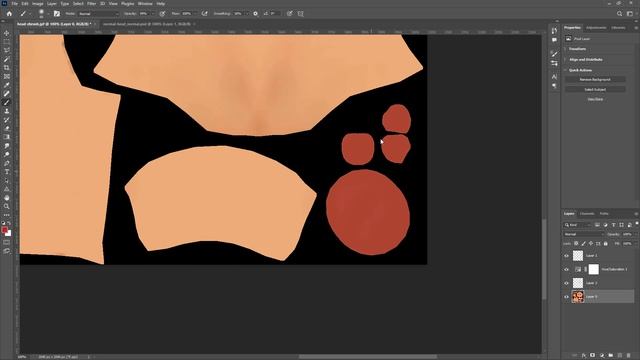Select the Lasso tool
640x360 pixels.
pyautogui.click(x=7, y=51)
